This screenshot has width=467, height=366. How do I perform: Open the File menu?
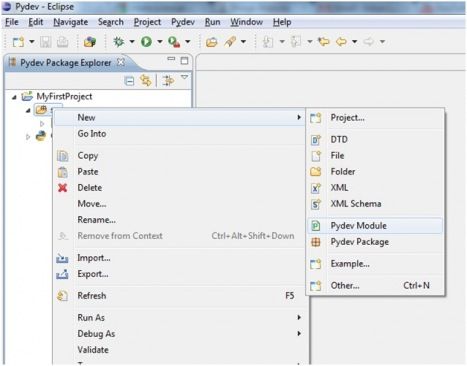coord(12,22)
